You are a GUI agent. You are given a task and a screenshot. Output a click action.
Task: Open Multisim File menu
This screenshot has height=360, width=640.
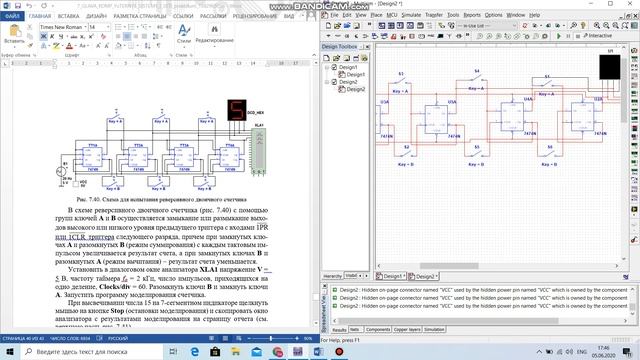334,15
